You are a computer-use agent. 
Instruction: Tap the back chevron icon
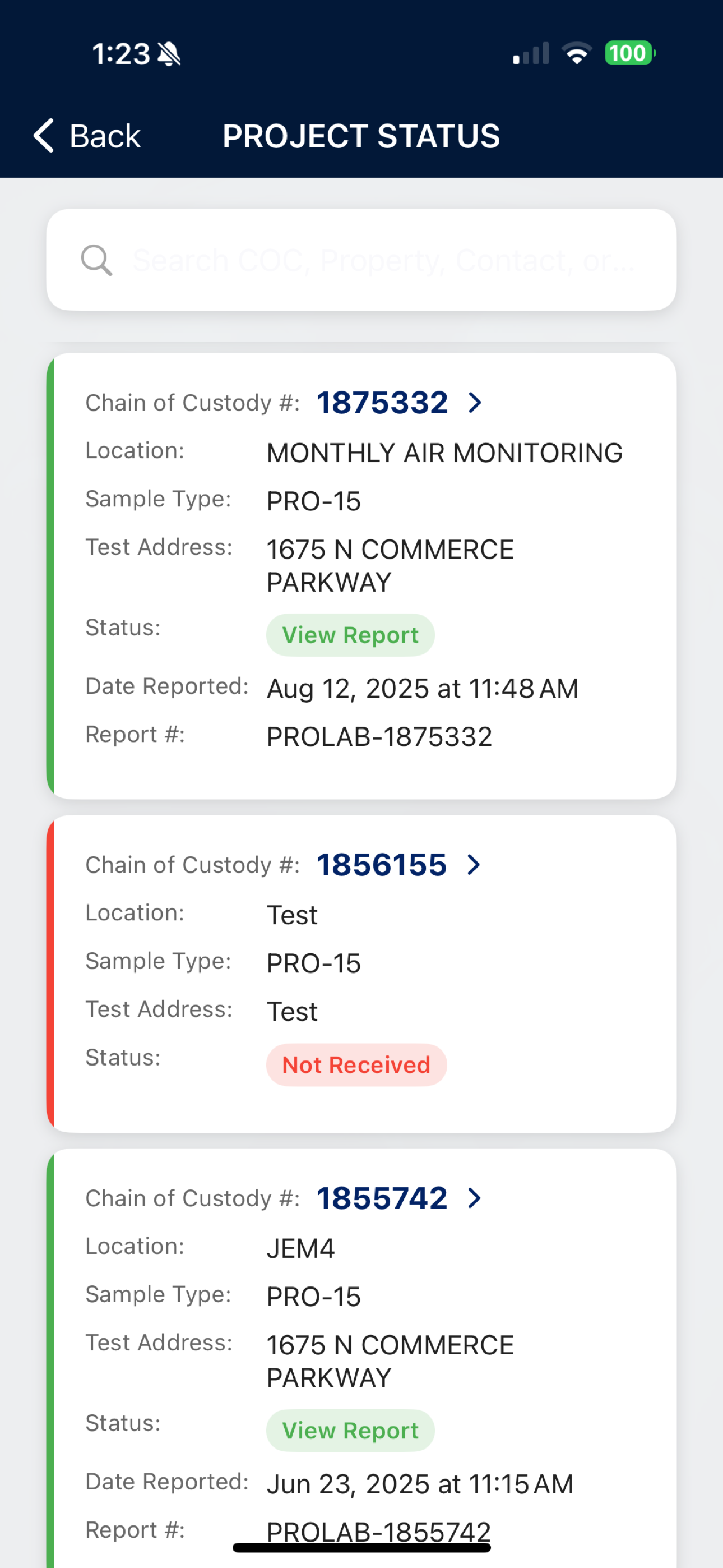click(43, 135)
